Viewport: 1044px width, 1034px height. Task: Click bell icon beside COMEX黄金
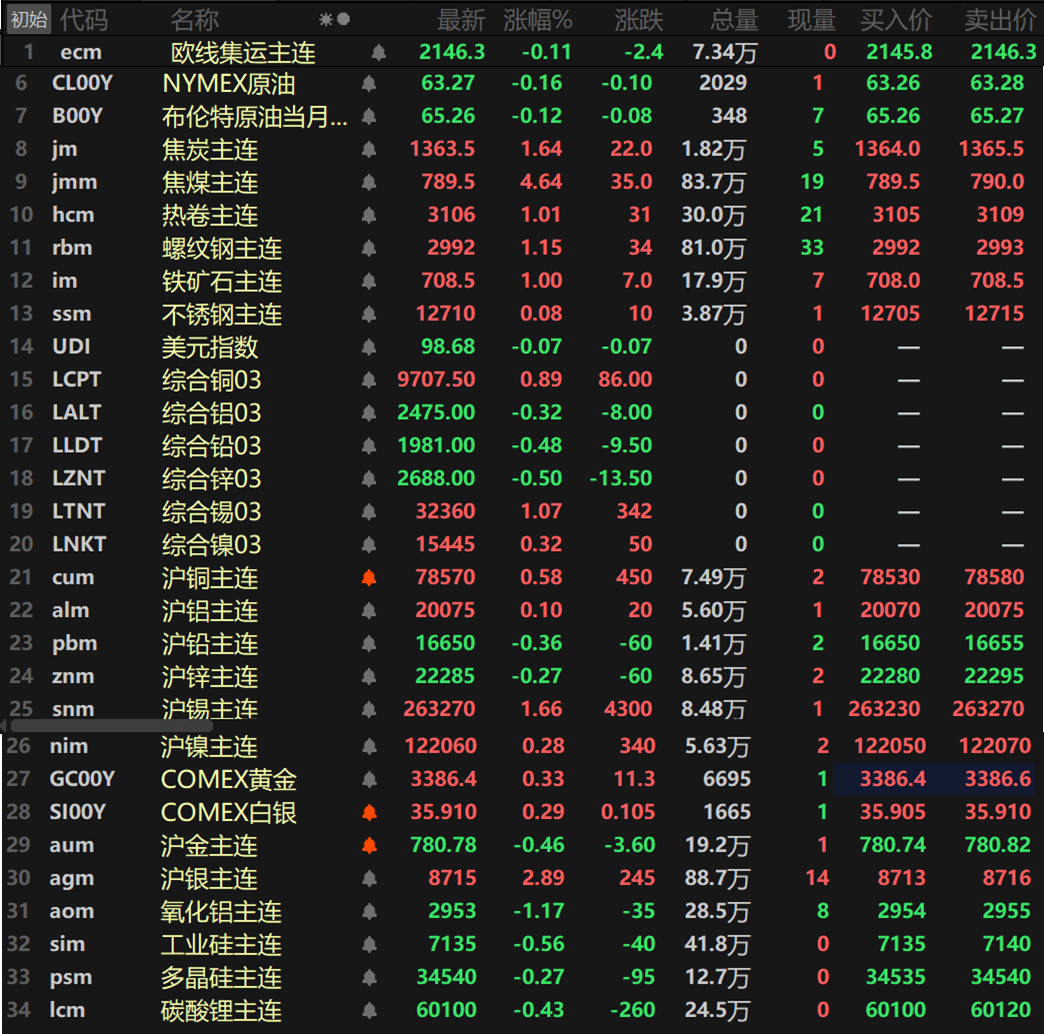point(370,780)
